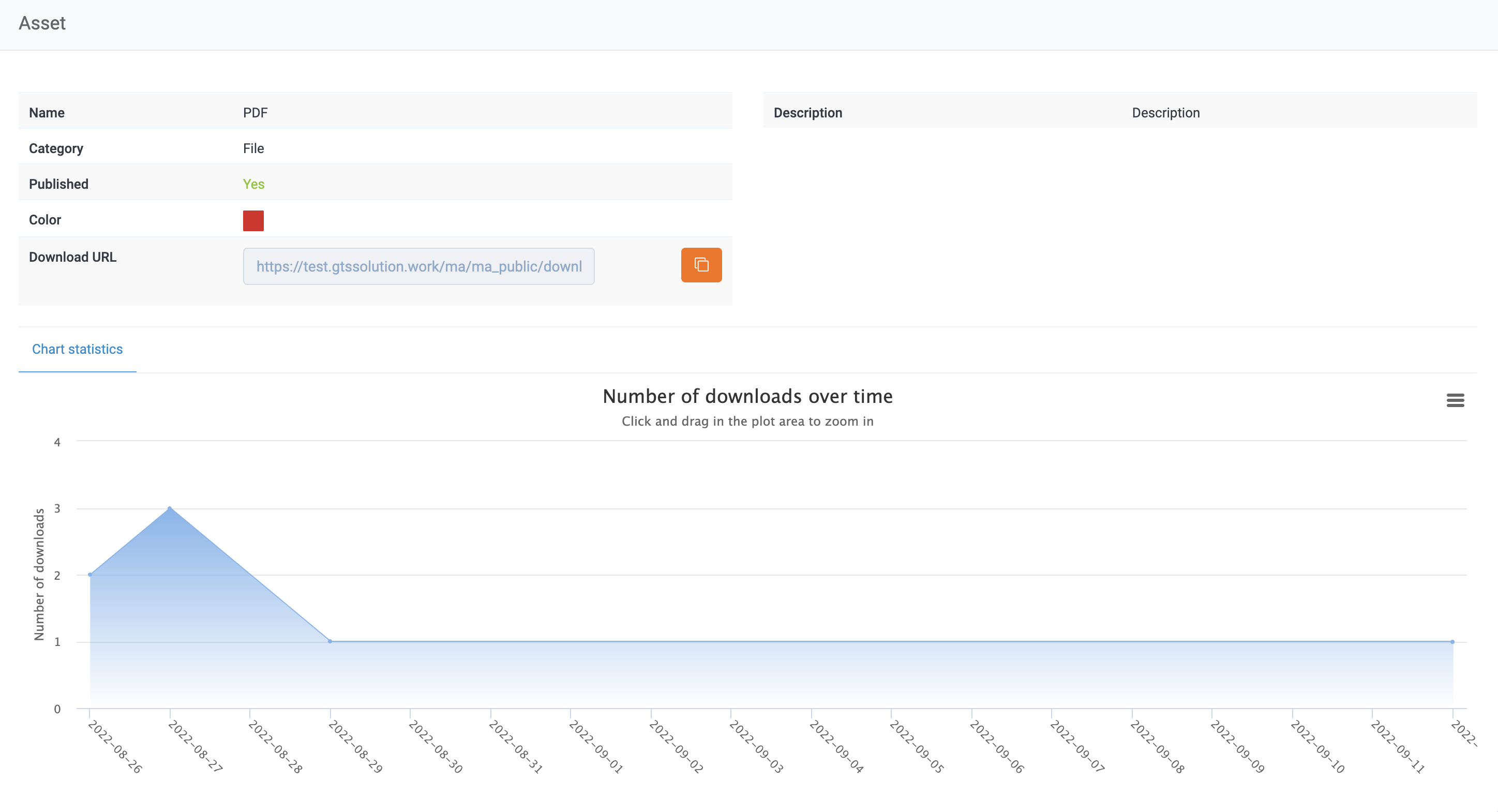The height and width of the screenshot is (812, 1498).
Task: Select the Download URL input field
Action: click(x=418, y=266)
